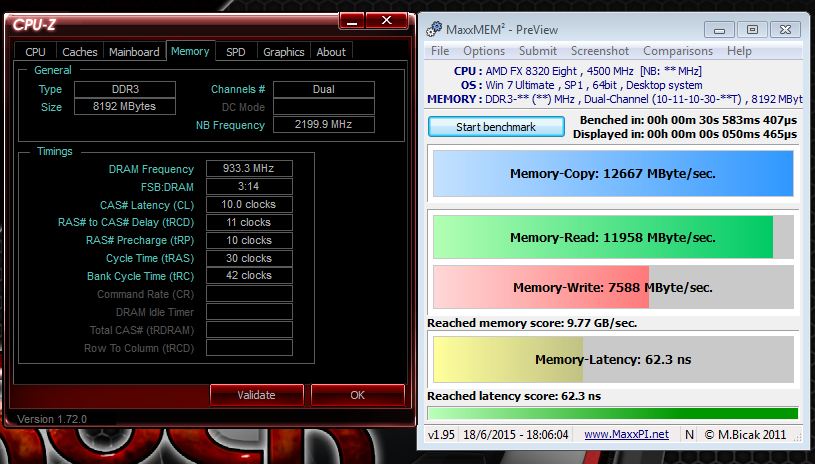This screenshot has width=815, height=464.
Task: Open the CPU tab in CPU-Z
Action: point(35,52)
